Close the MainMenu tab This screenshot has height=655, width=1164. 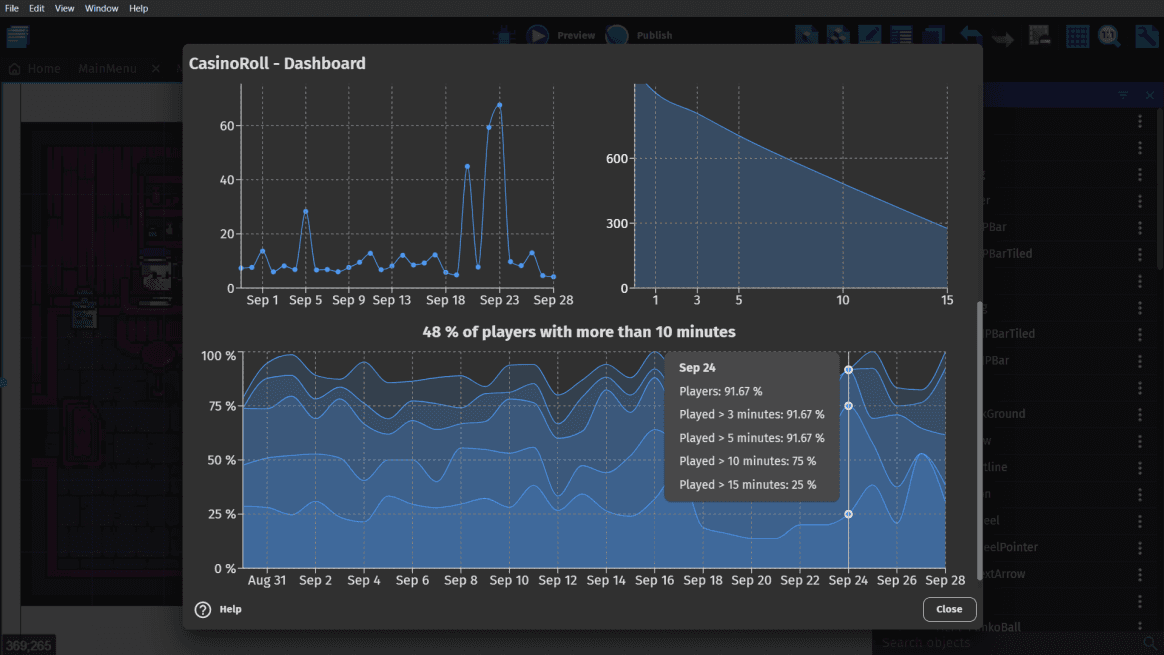[x=156, y=69]
